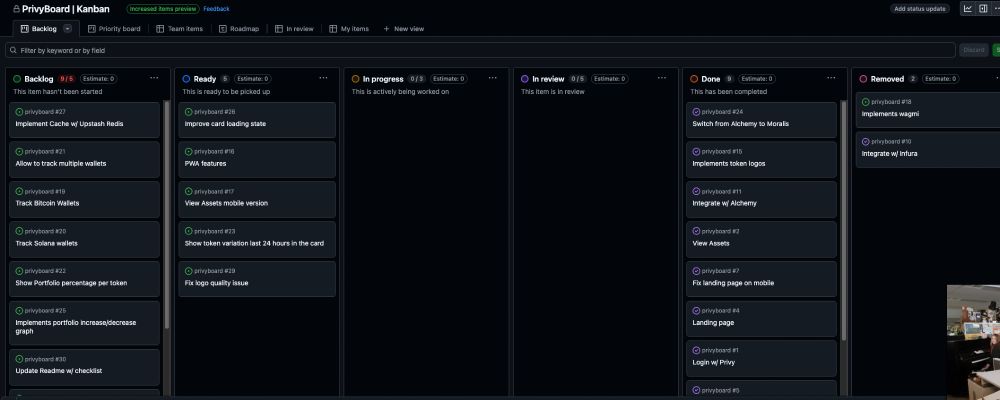This screenshot has width=1000, height=400.
Task: Click the open issue icon on privyboard #26
Action: tap(189, 112)
